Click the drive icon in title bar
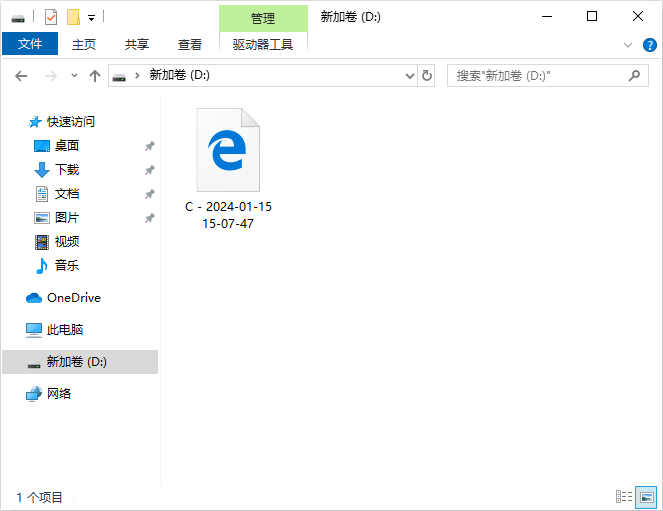Viewport: 663px width, 511px height. pos(18,18)
